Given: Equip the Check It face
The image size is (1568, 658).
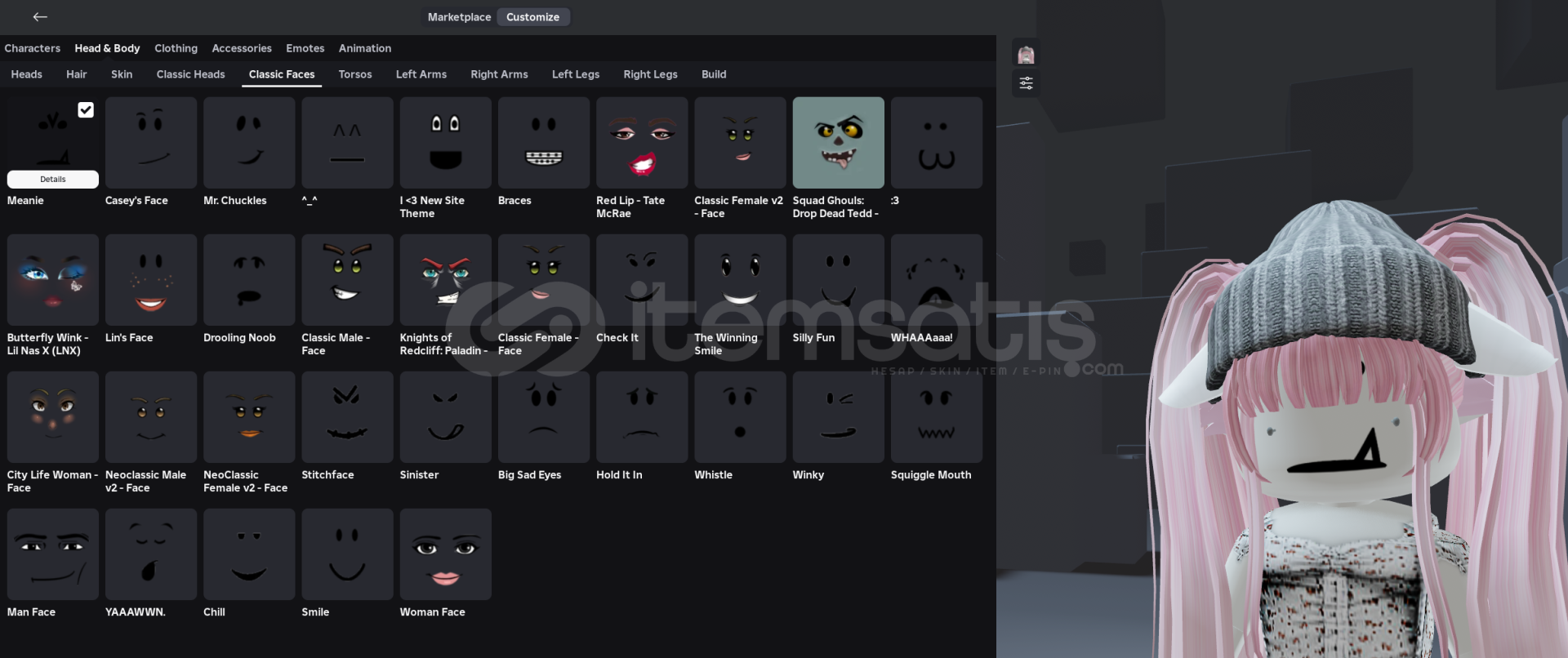Looking at the screenshot, I should click(x=642, y=280).
